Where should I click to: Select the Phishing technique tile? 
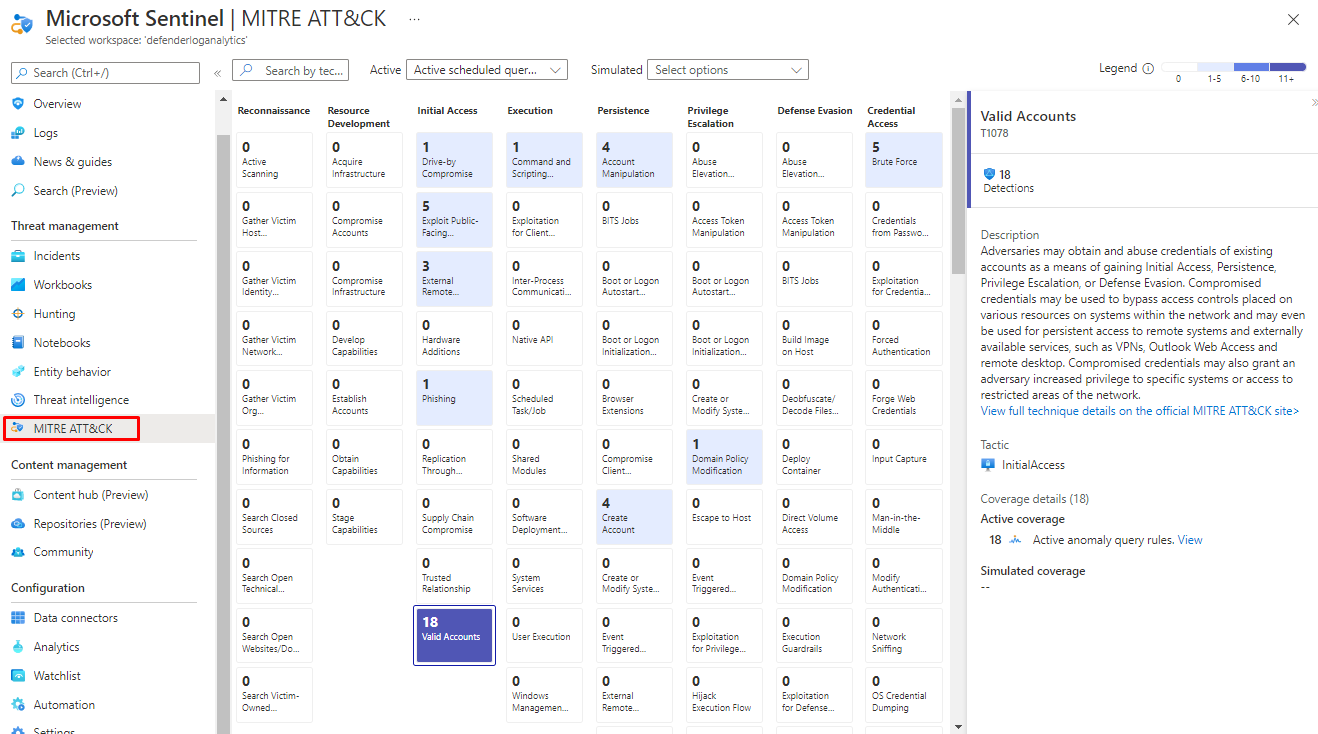455,398
